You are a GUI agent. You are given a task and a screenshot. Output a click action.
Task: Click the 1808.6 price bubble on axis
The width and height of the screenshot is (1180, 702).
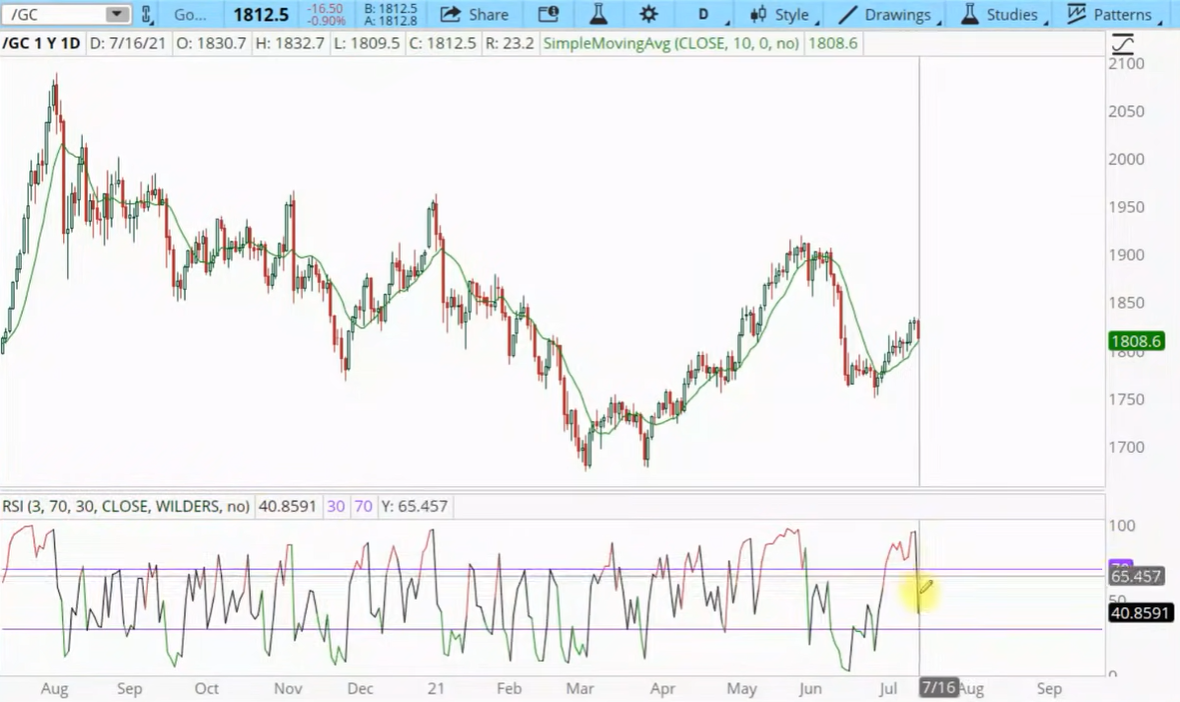point(1136,341)
